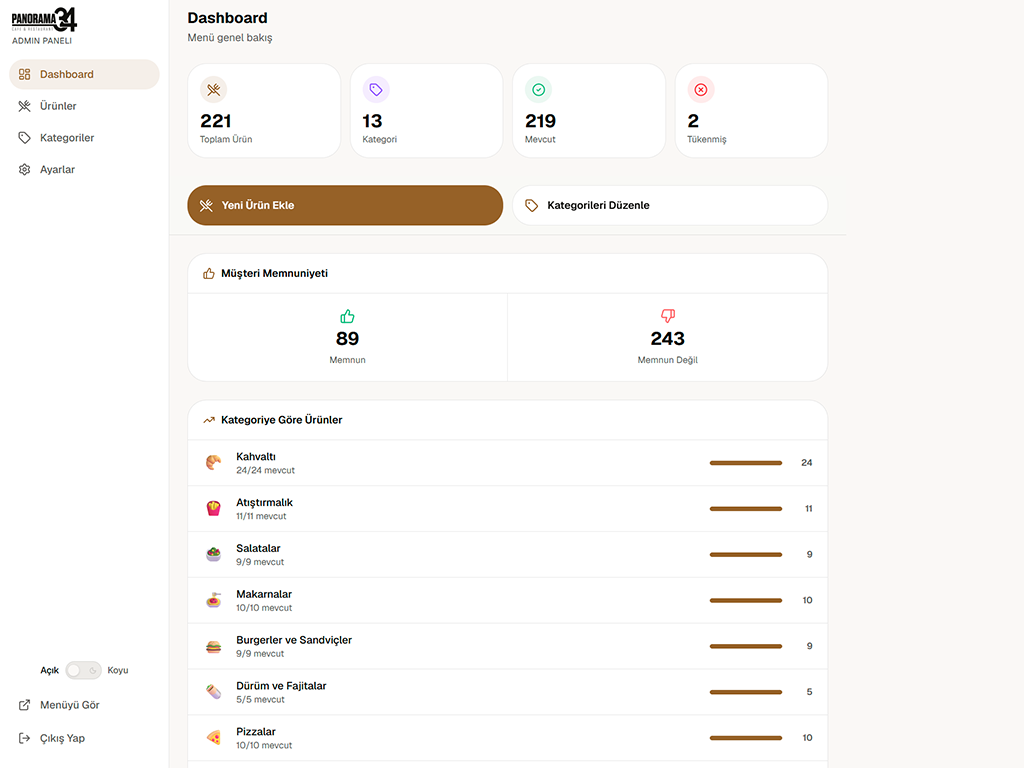Select the Dashboard sidebar item
This screenshot has height=768, width=1024.
pos(84,74)
